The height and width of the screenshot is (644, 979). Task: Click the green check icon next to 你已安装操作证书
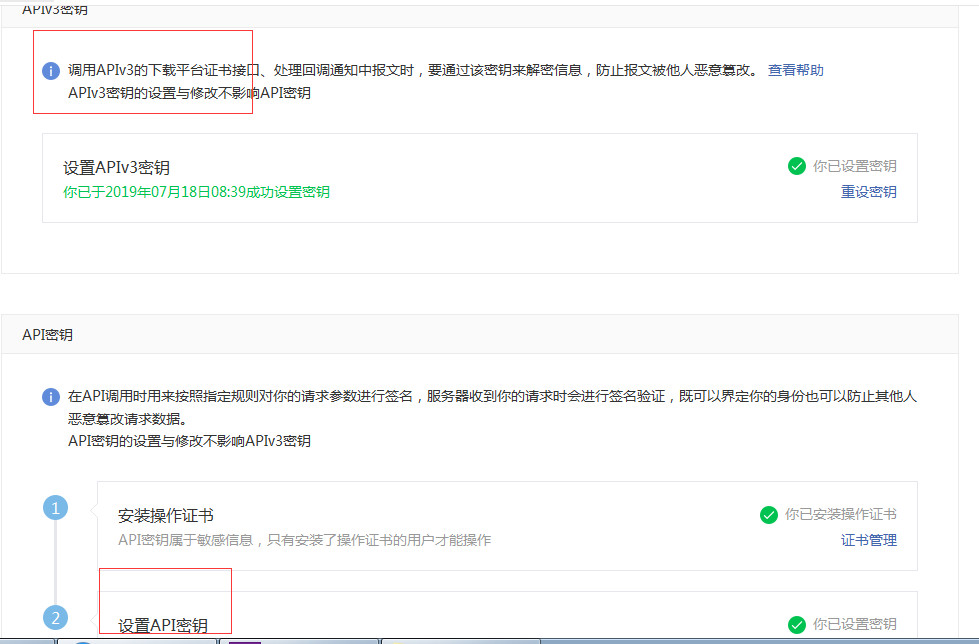pyautogui.click(x=769, y=515)
